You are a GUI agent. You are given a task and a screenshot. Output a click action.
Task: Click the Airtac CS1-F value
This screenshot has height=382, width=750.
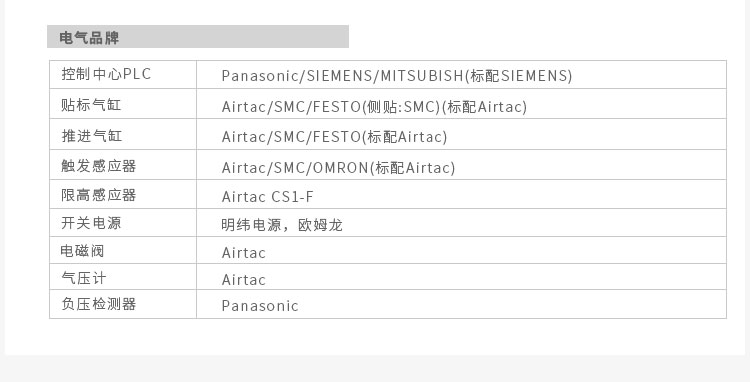267,196
